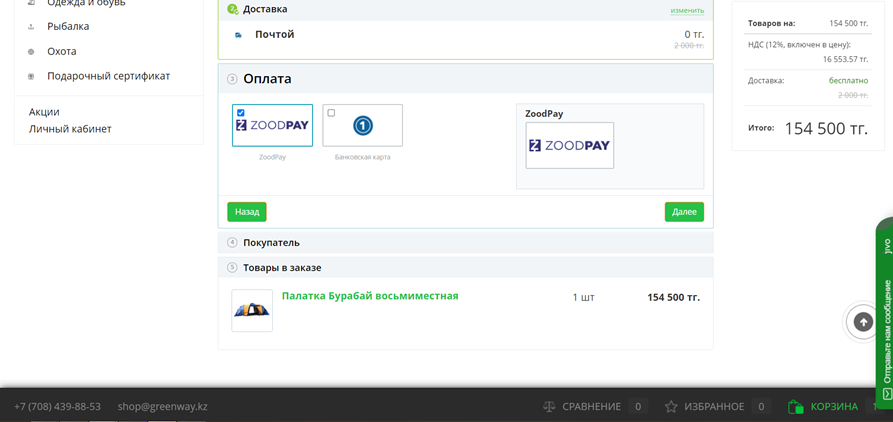This screenshot has width=893, height=422.
Task: Open the Избранное favorites list
Action: click(x=714, y=407)
